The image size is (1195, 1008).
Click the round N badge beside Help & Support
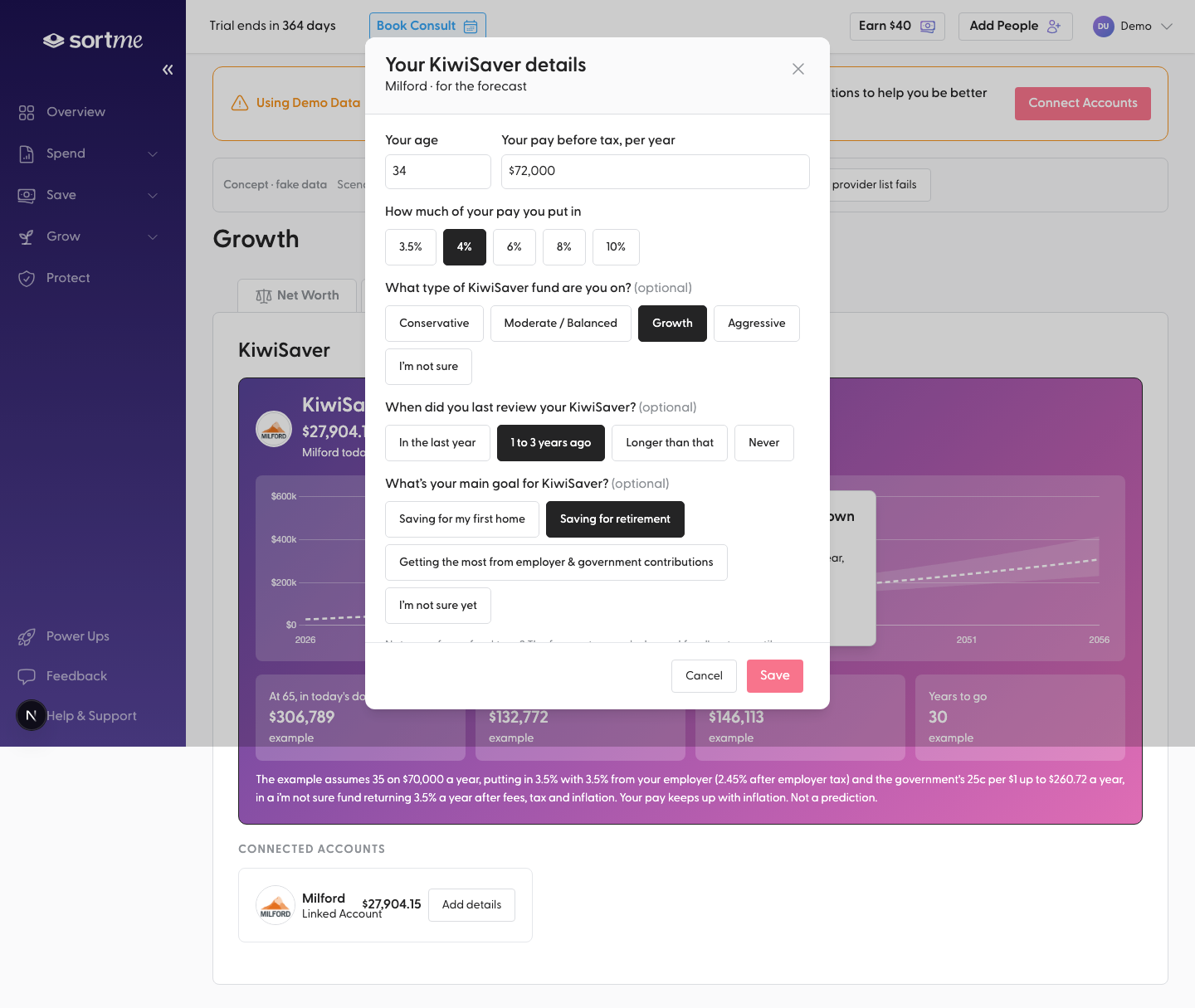(x=32, y=715)
